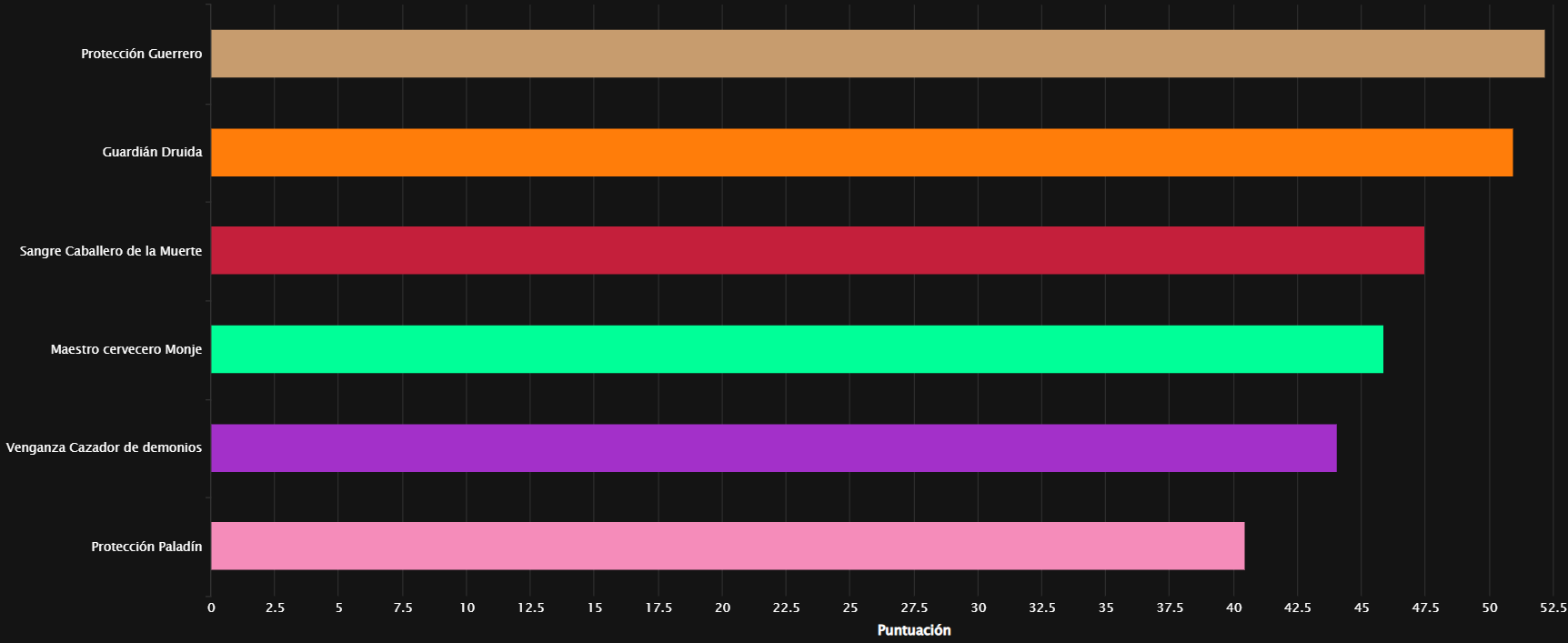Click the 37.5 tick label on the axis

pos(1170,608)
